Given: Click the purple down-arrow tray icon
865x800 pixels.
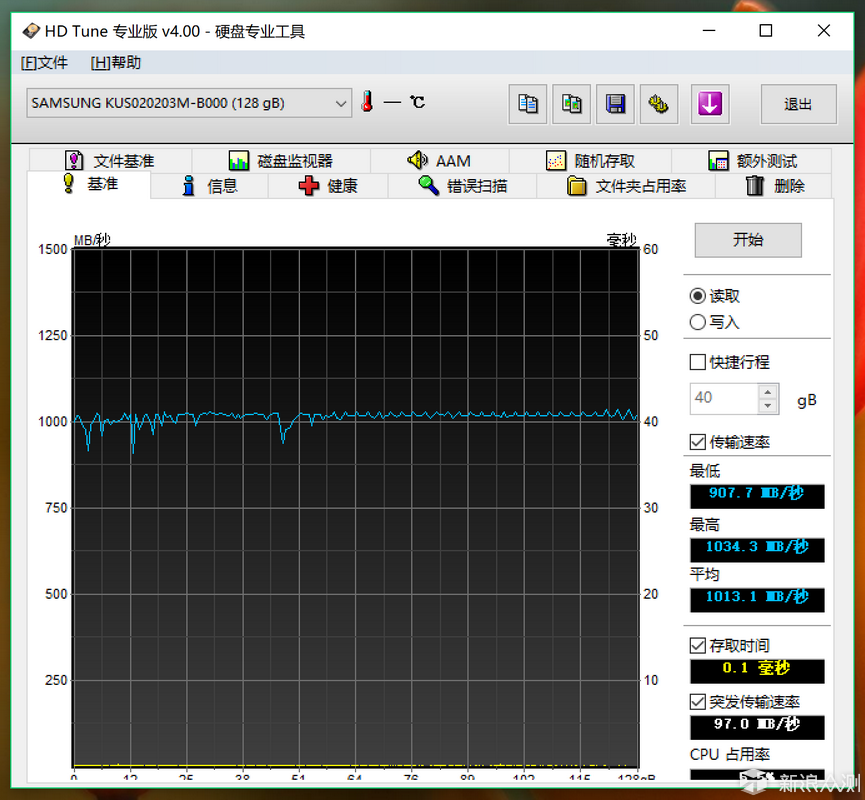Looking at the screenshot, I should (710, 103).
